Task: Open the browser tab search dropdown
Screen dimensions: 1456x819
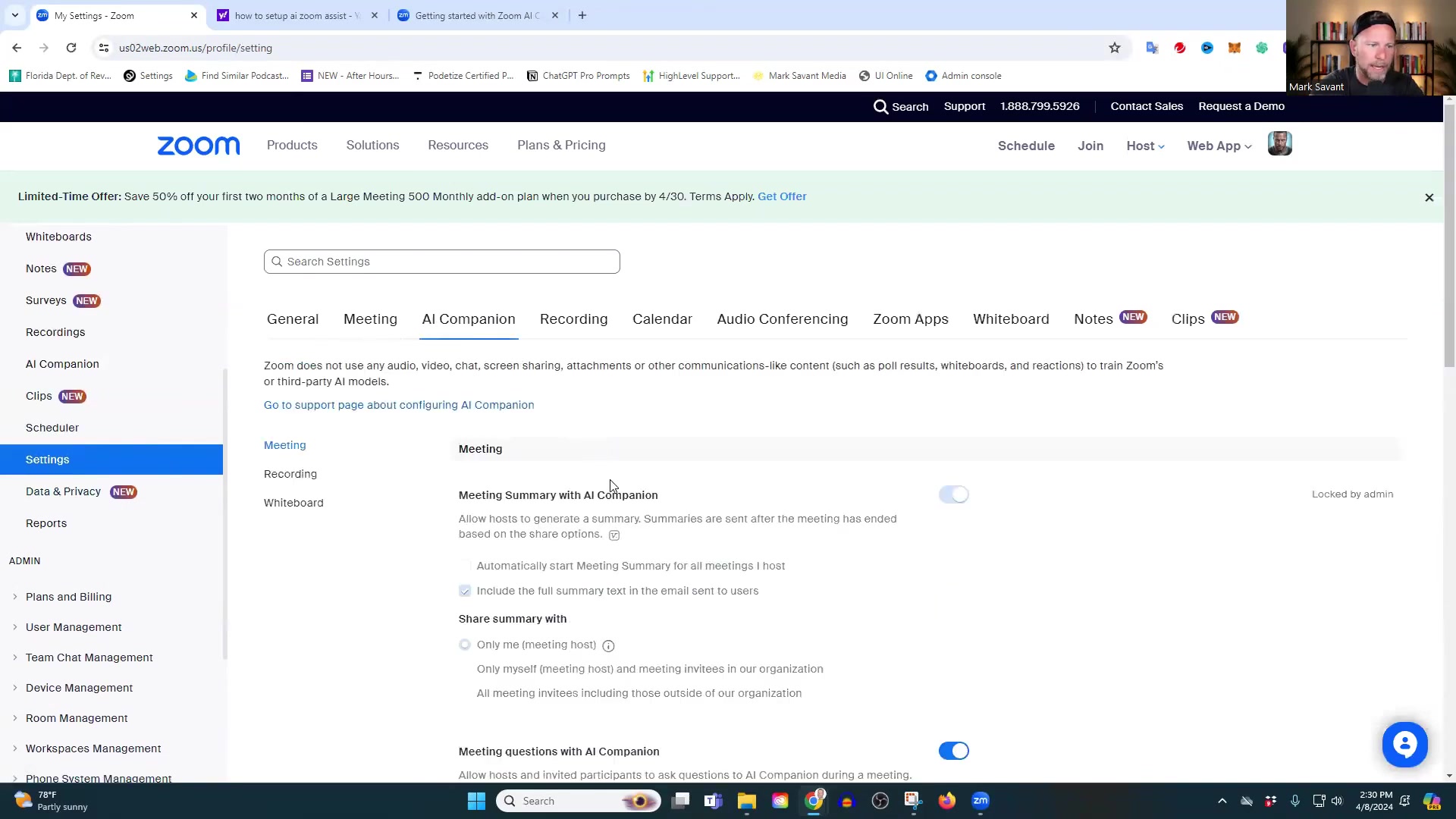Action: tap(14, 15)
